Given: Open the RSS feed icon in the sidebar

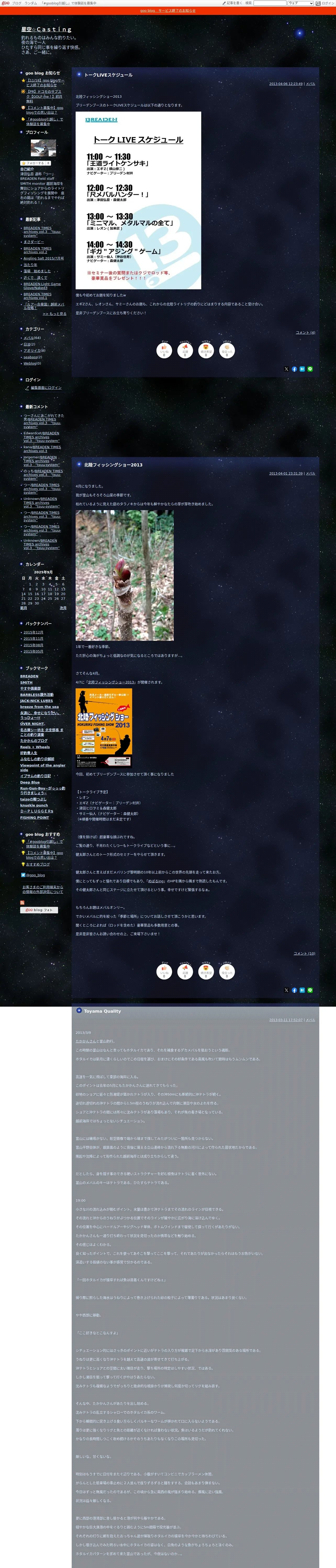Looking at the screenshot, I should [x=22, y=902].
